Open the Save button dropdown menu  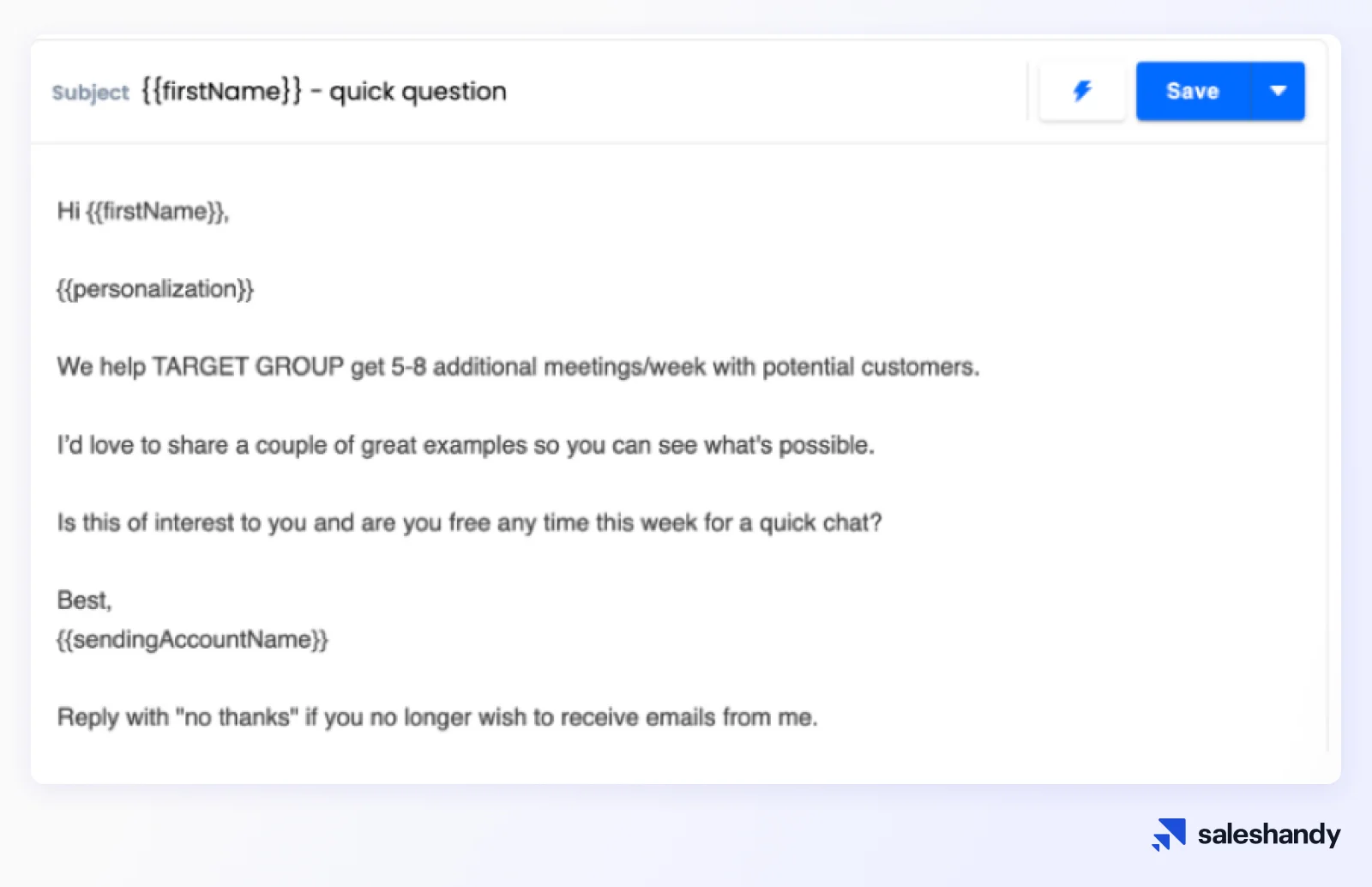click(1279, 90)
